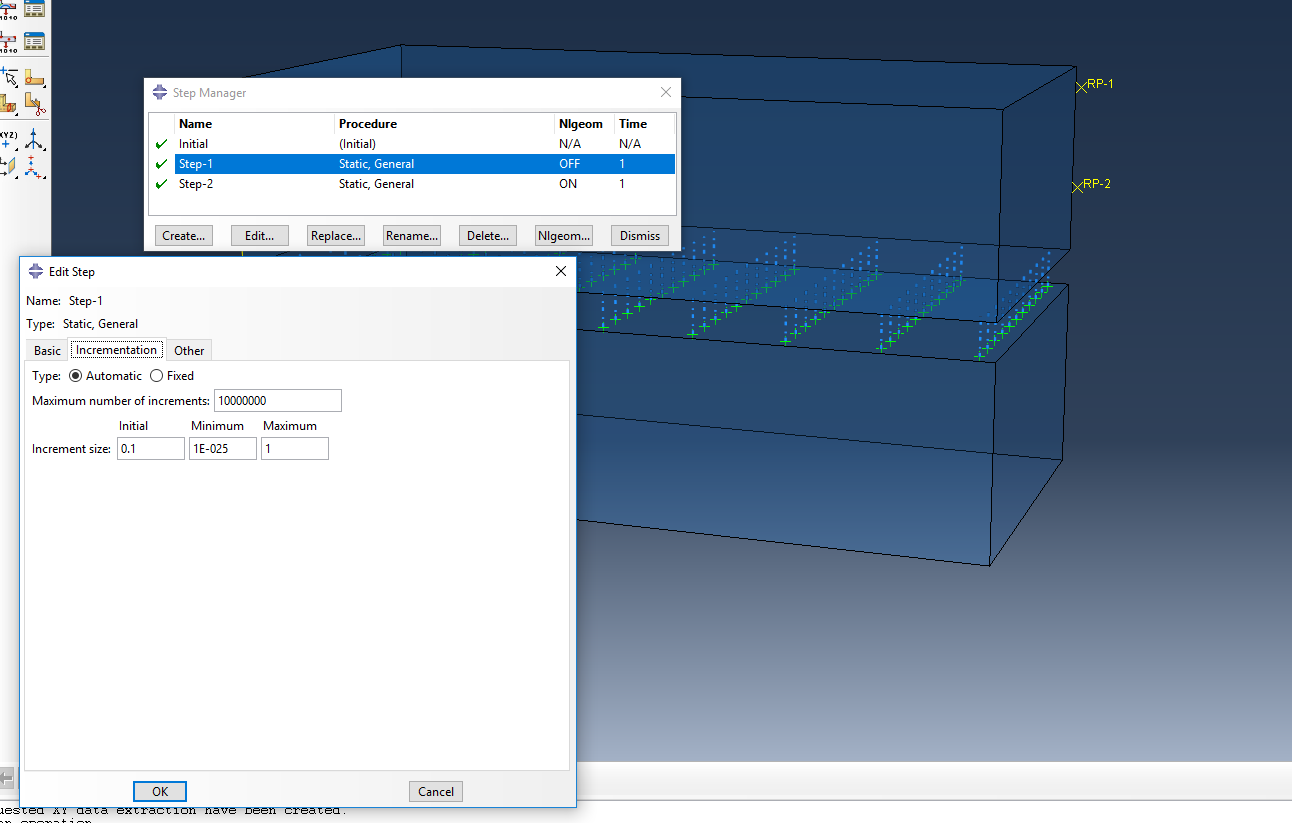Click the green check beside Step-1
Screen dimensions: 1292x823
(x=161, y=164)
